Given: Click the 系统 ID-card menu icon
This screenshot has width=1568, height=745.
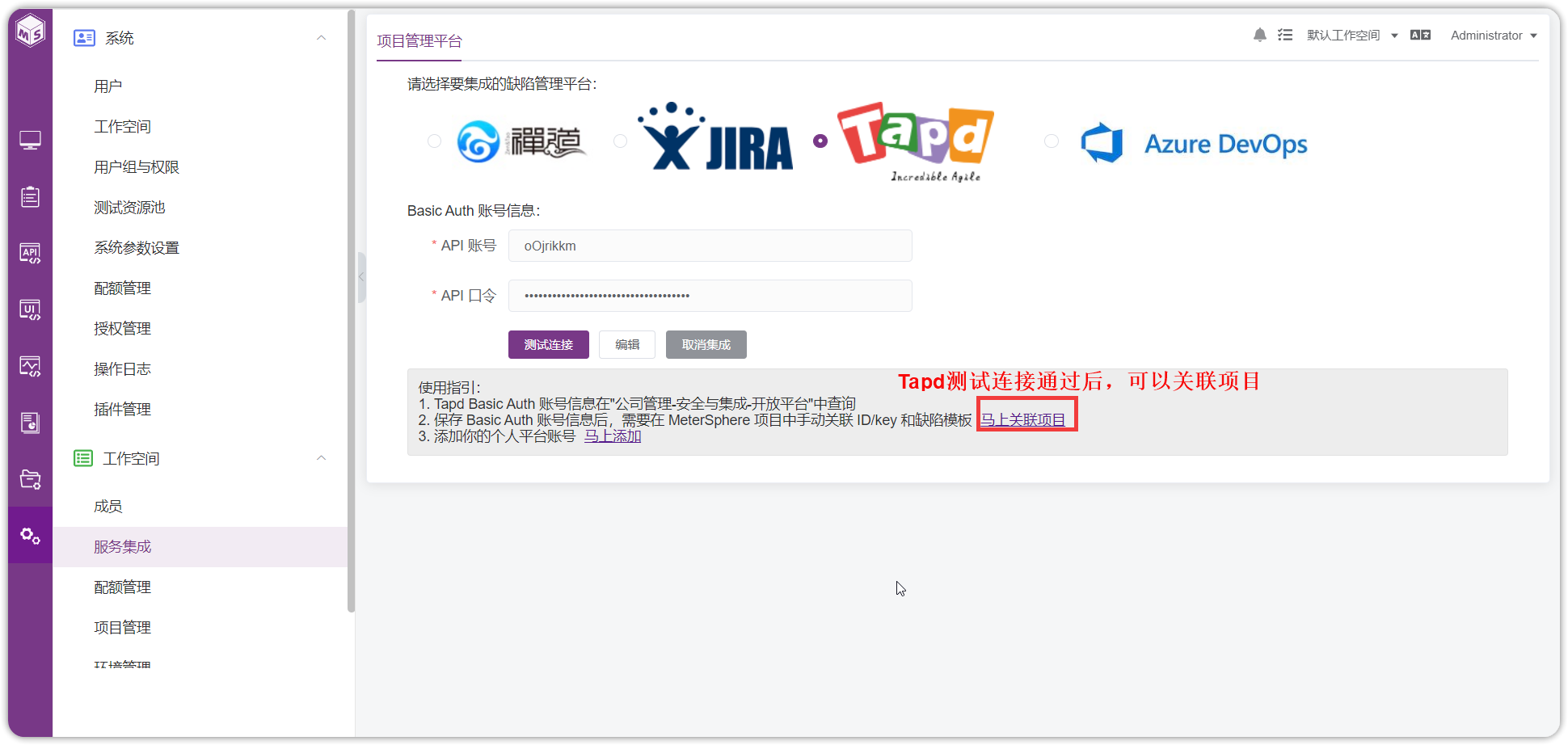Looking at the screenshot, I should pyautogui.click(x=84, y=38).
